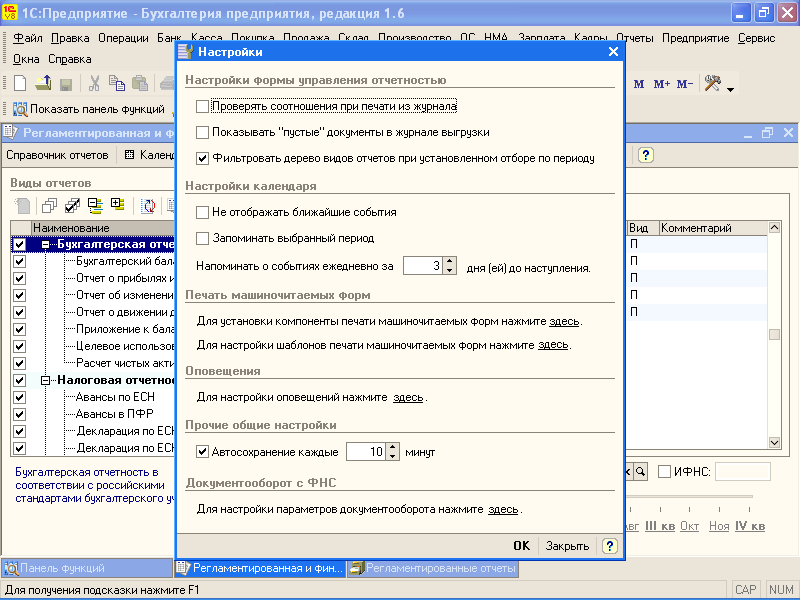Open the Сервис menu

[x=756, y=38]
